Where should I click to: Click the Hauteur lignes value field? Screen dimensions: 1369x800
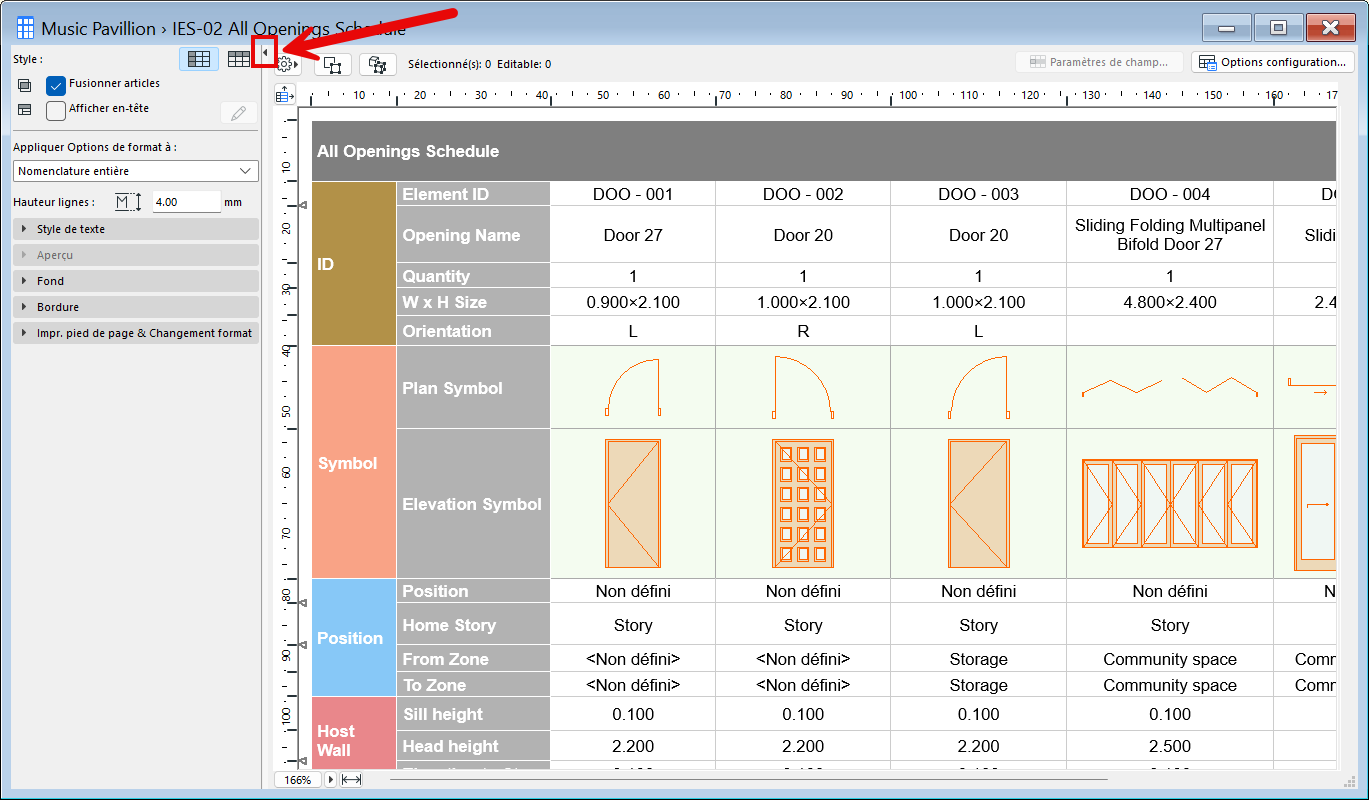pyautogui.click(x=186, y=202)
